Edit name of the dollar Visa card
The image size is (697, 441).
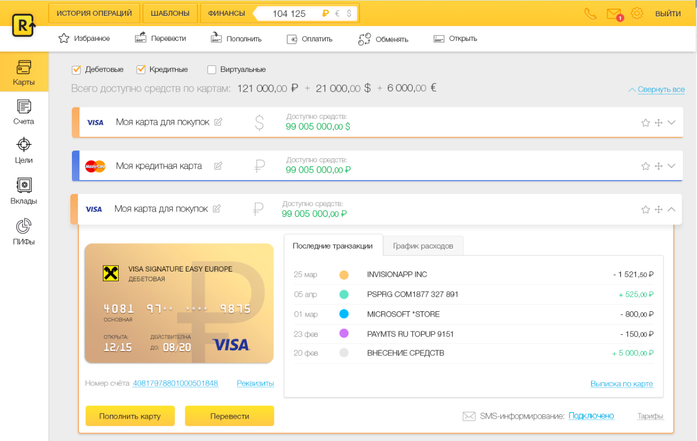218,122
